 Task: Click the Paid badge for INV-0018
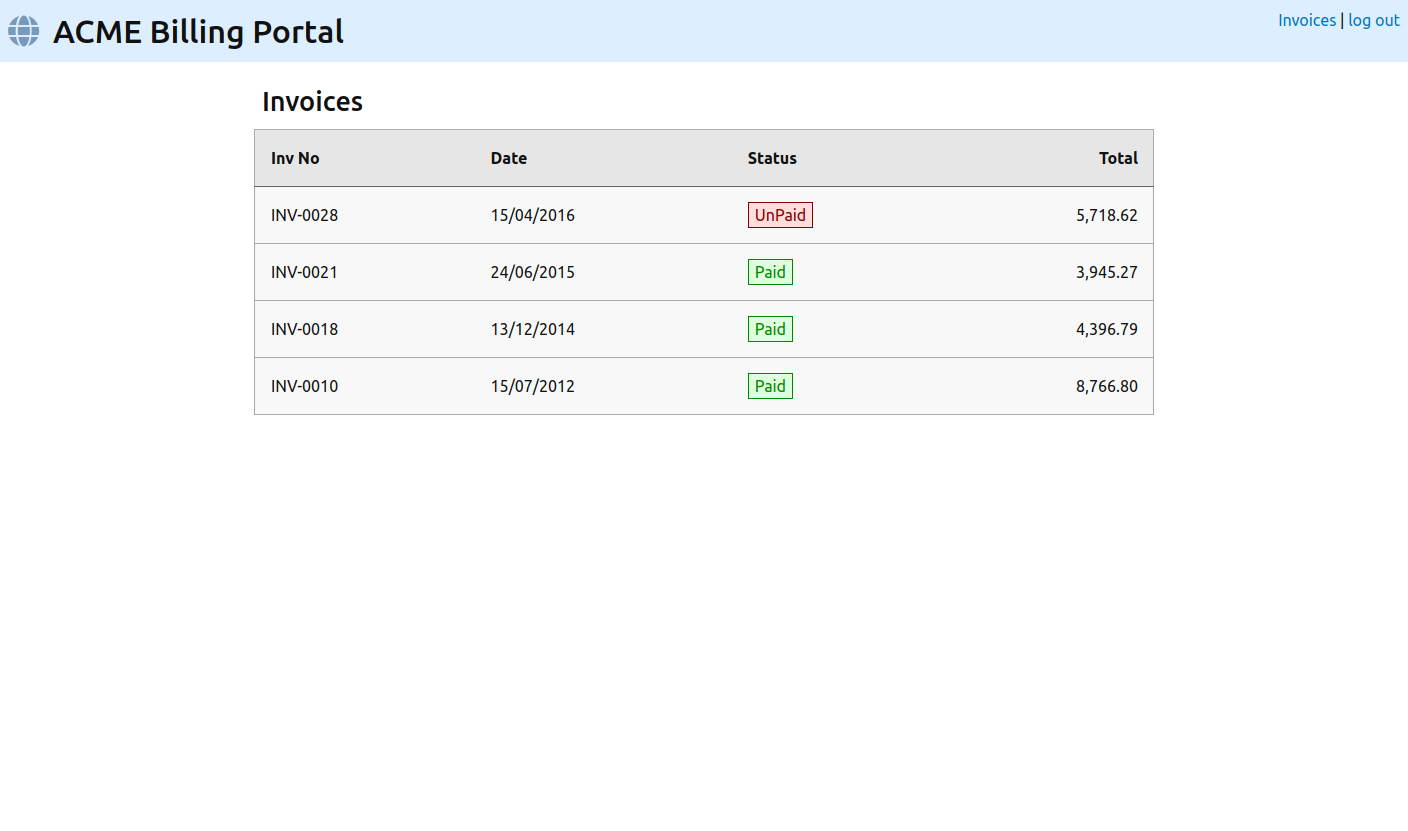tap(770, 329)
